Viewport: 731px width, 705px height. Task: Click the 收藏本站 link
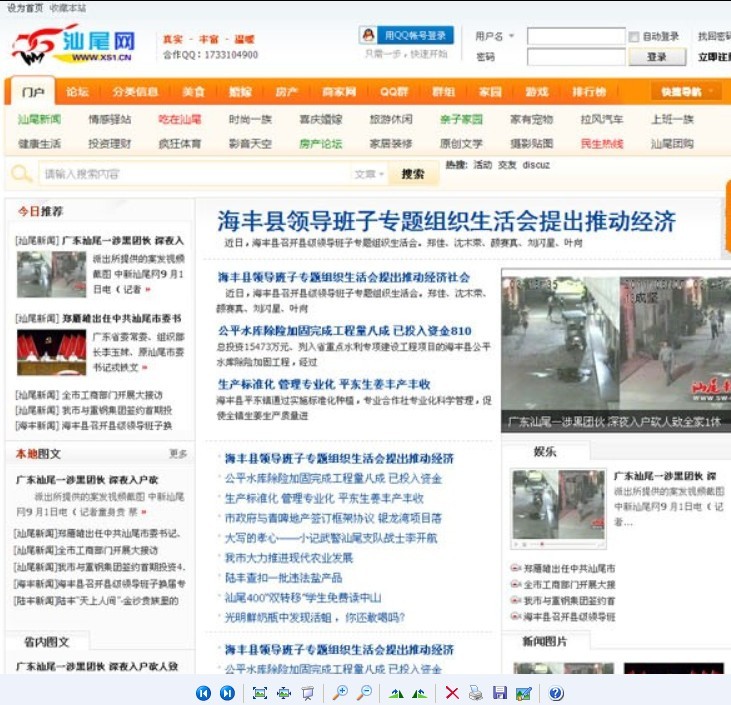point(68,8)
